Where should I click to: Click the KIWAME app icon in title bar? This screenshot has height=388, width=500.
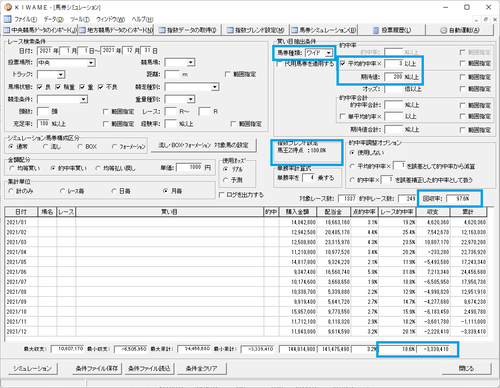click(x=8, y=7)
